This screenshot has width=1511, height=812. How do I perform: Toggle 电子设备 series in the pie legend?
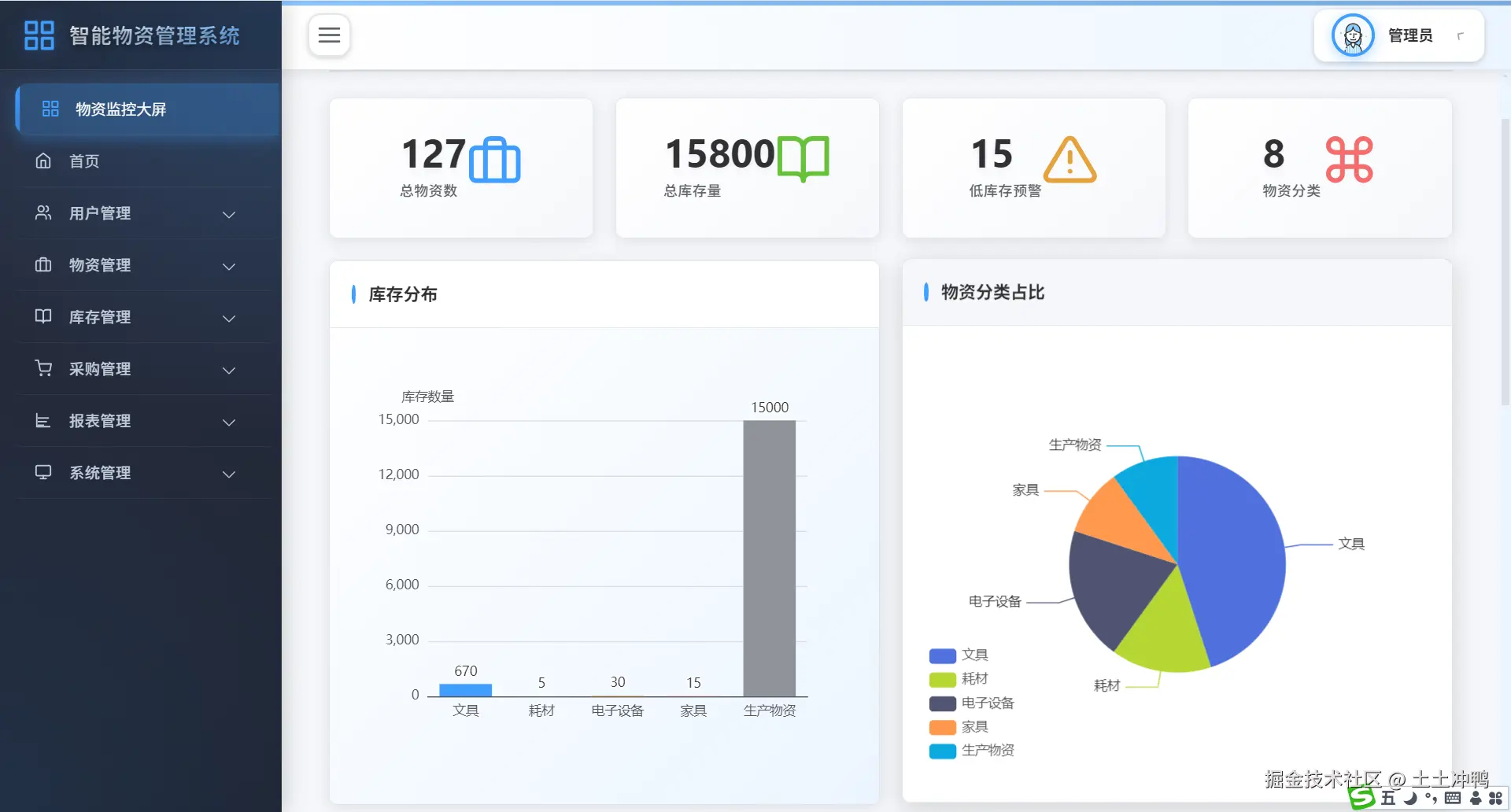(972, 703)
